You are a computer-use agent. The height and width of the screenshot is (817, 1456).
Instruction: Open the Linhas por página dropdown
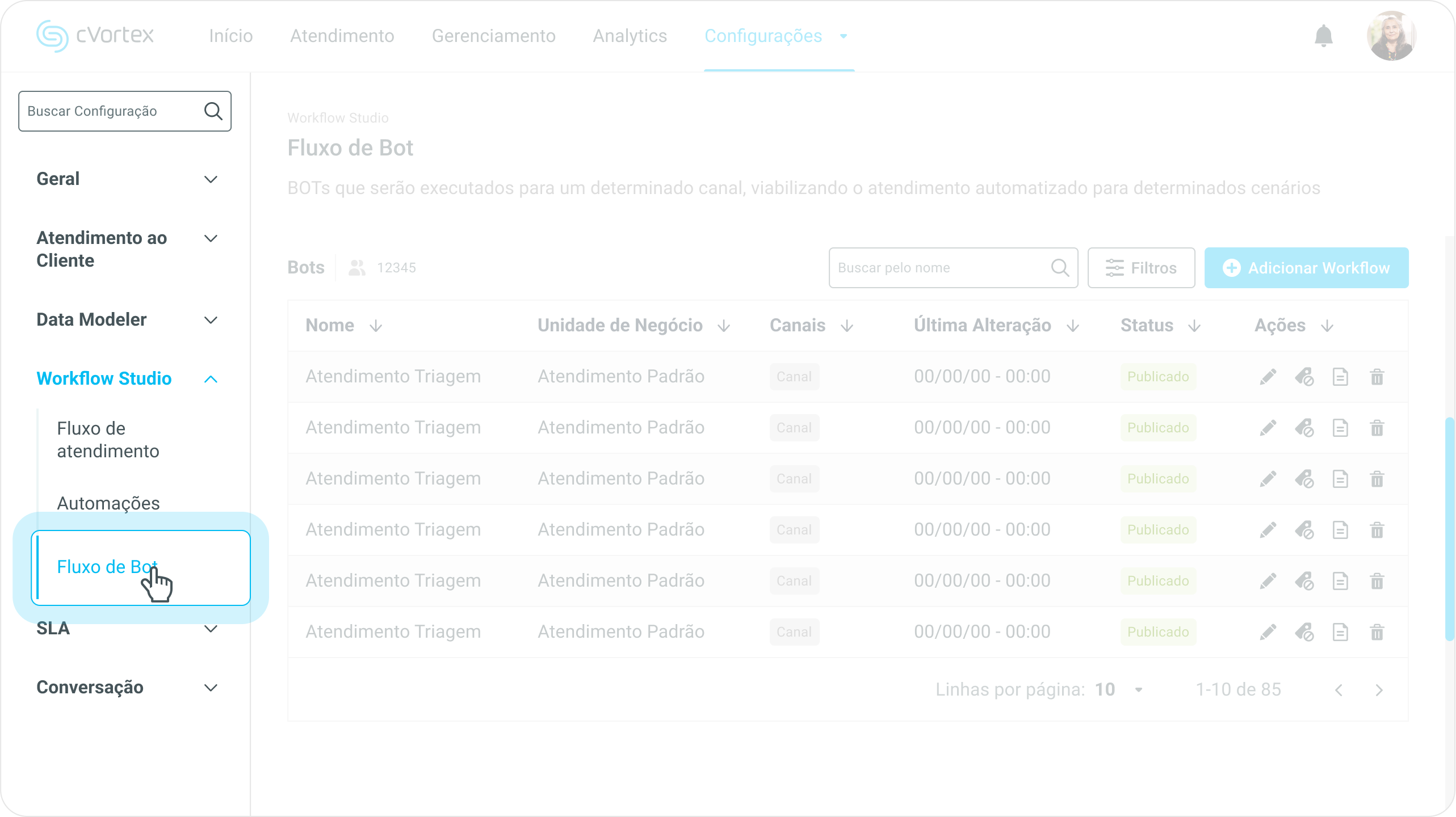[x=1138, y=690]
